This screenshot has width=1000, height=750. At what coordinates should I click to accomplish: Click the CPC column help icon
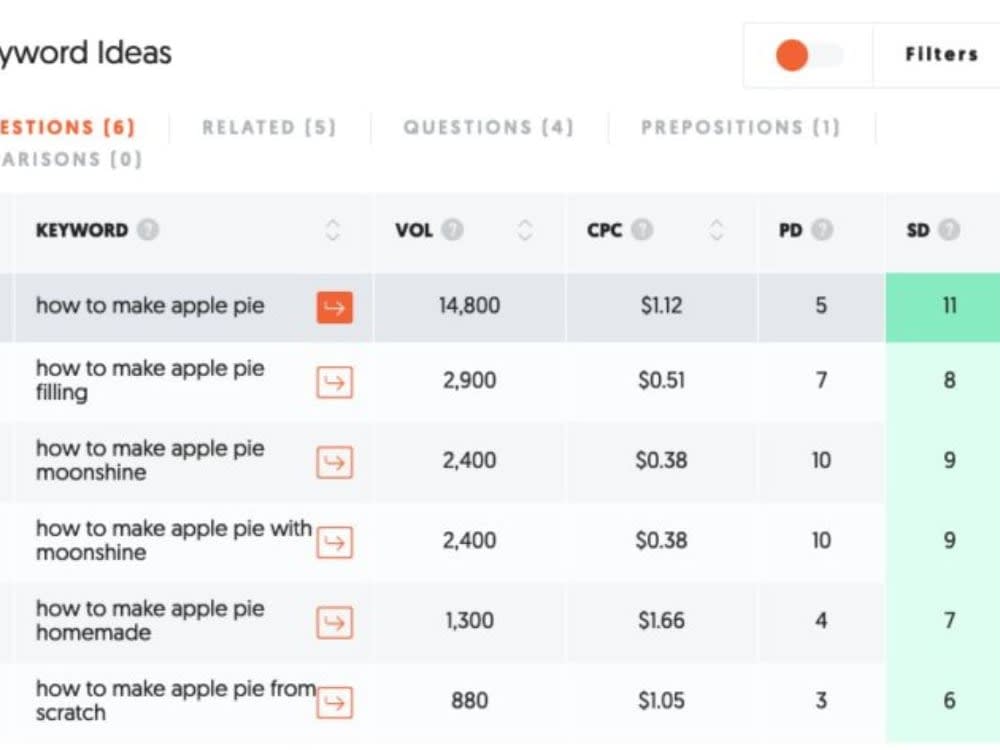coord(642,230)
